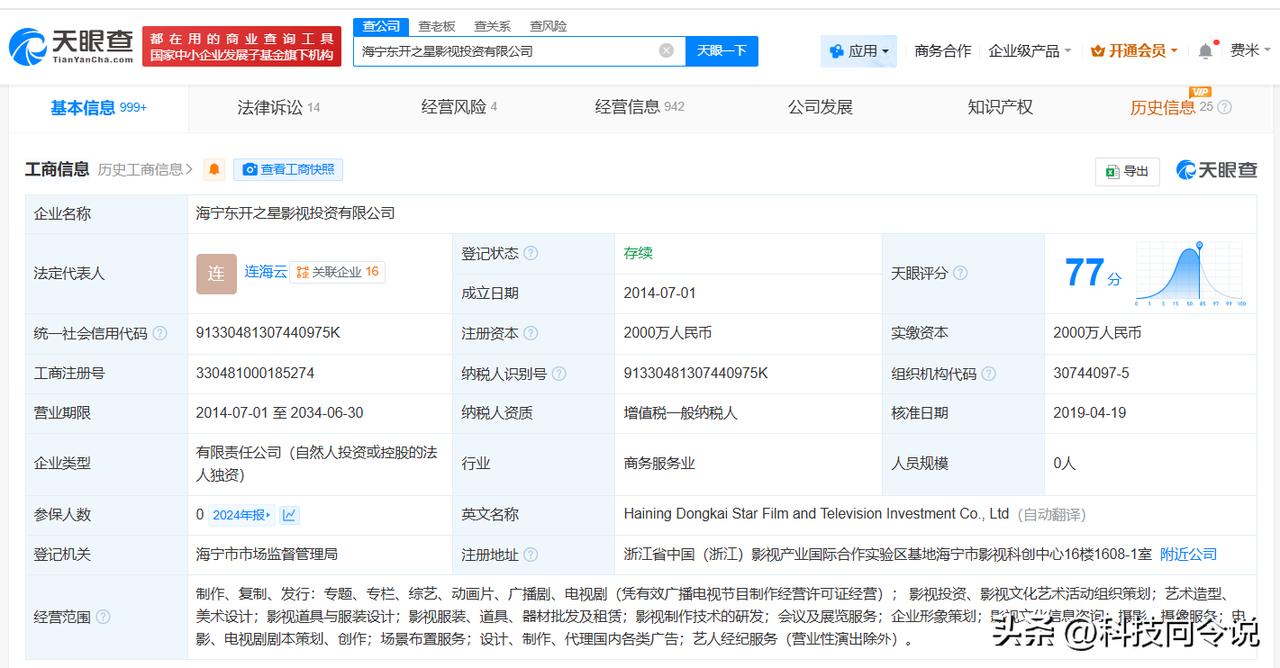Select the registration number 330481000185274
Screen dimensions: 1280x668
coord(255,373)
